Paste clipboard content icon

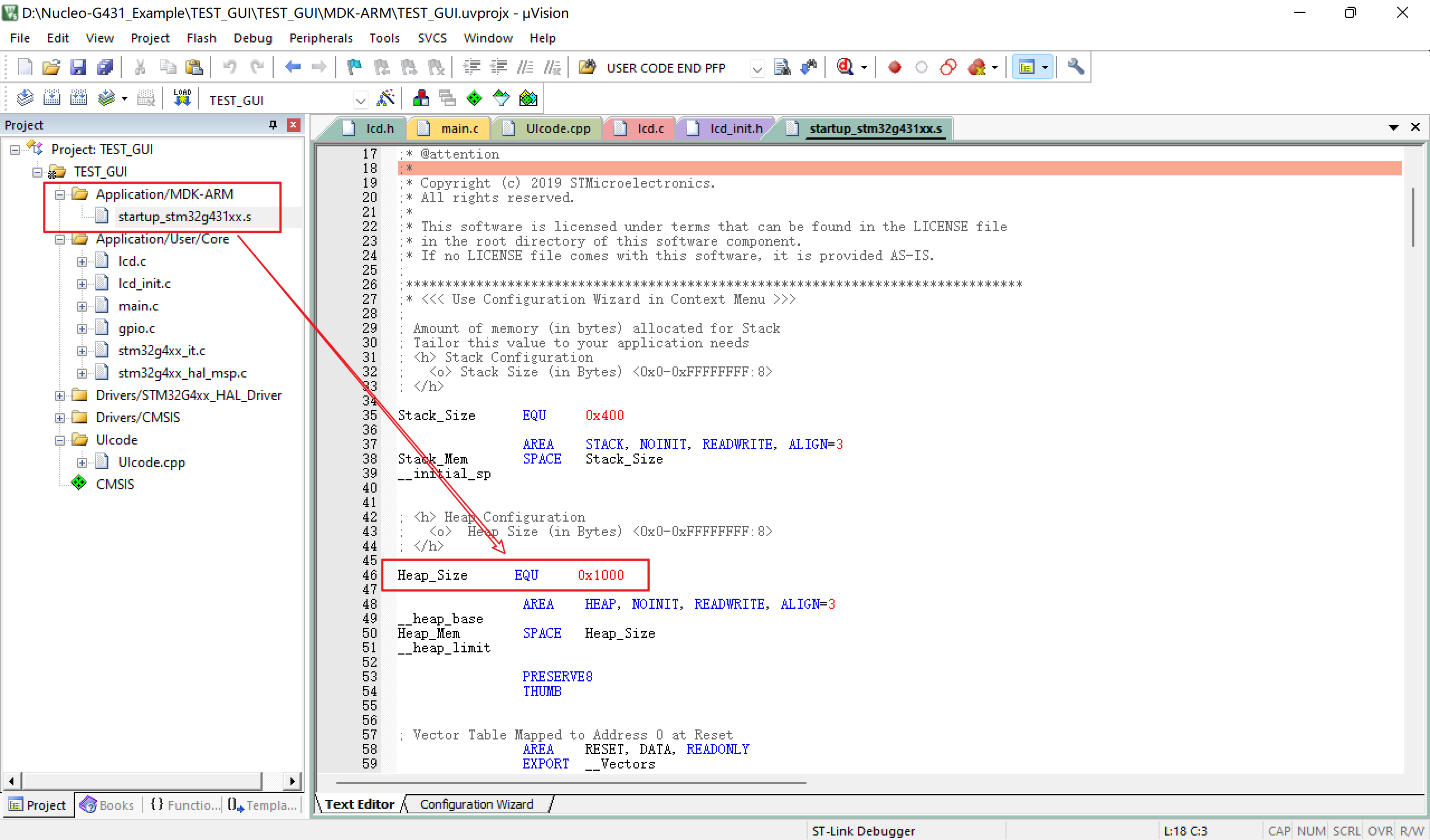click(x=194, y=68)
